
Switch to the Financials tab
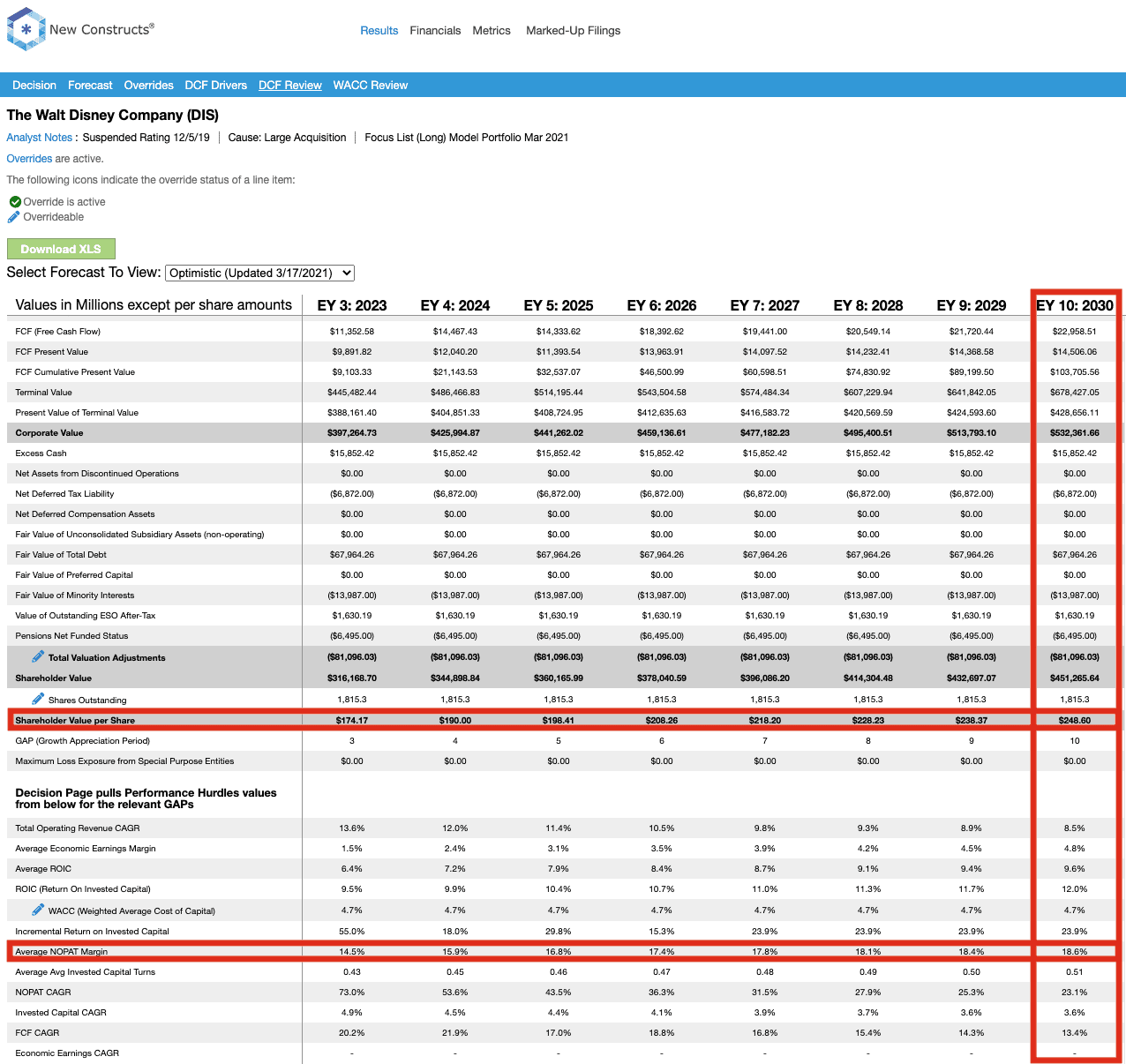435,31
